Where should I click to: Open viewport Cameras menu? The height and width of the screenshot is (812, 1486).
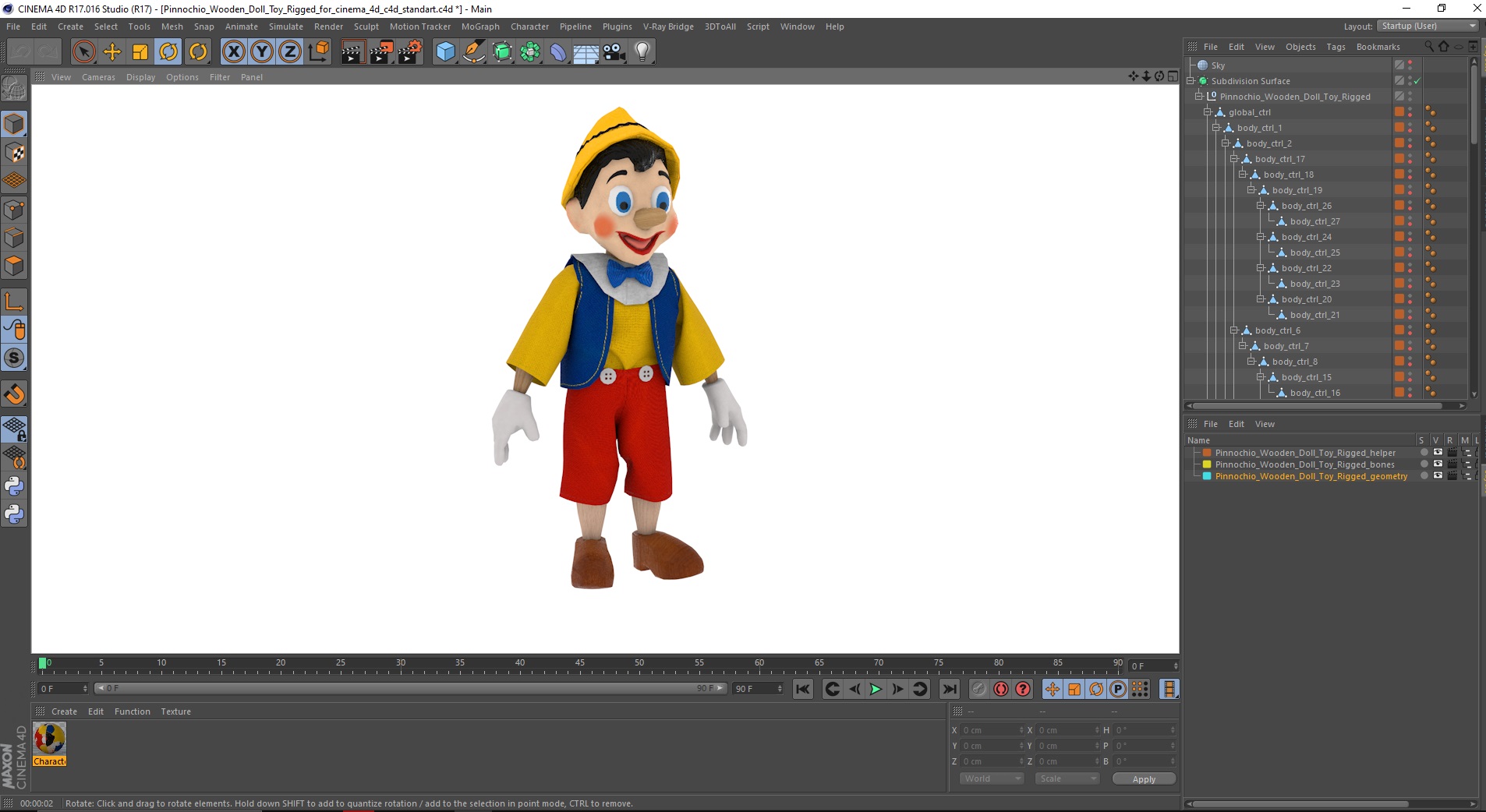click(98, 77)
